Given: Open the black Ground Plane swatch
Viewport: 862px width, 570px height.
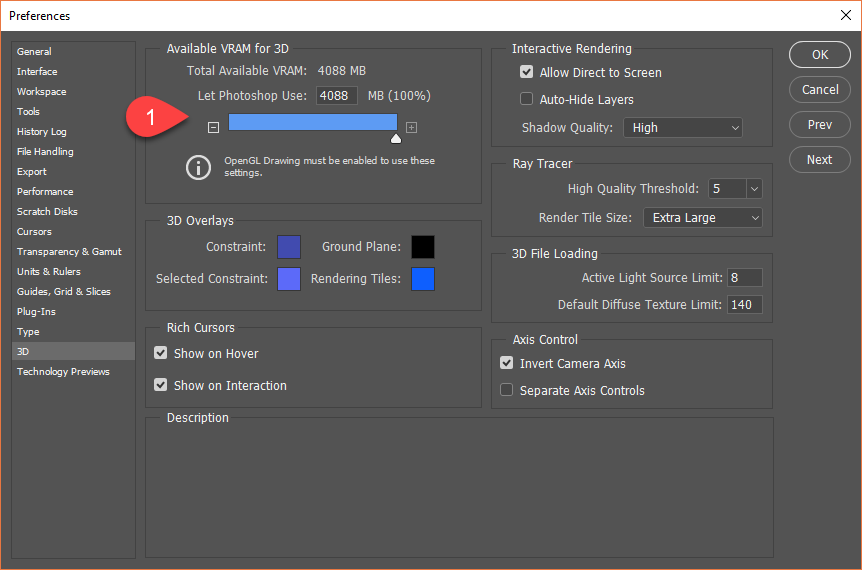Looking at the screenshot, I should (423, 247).
